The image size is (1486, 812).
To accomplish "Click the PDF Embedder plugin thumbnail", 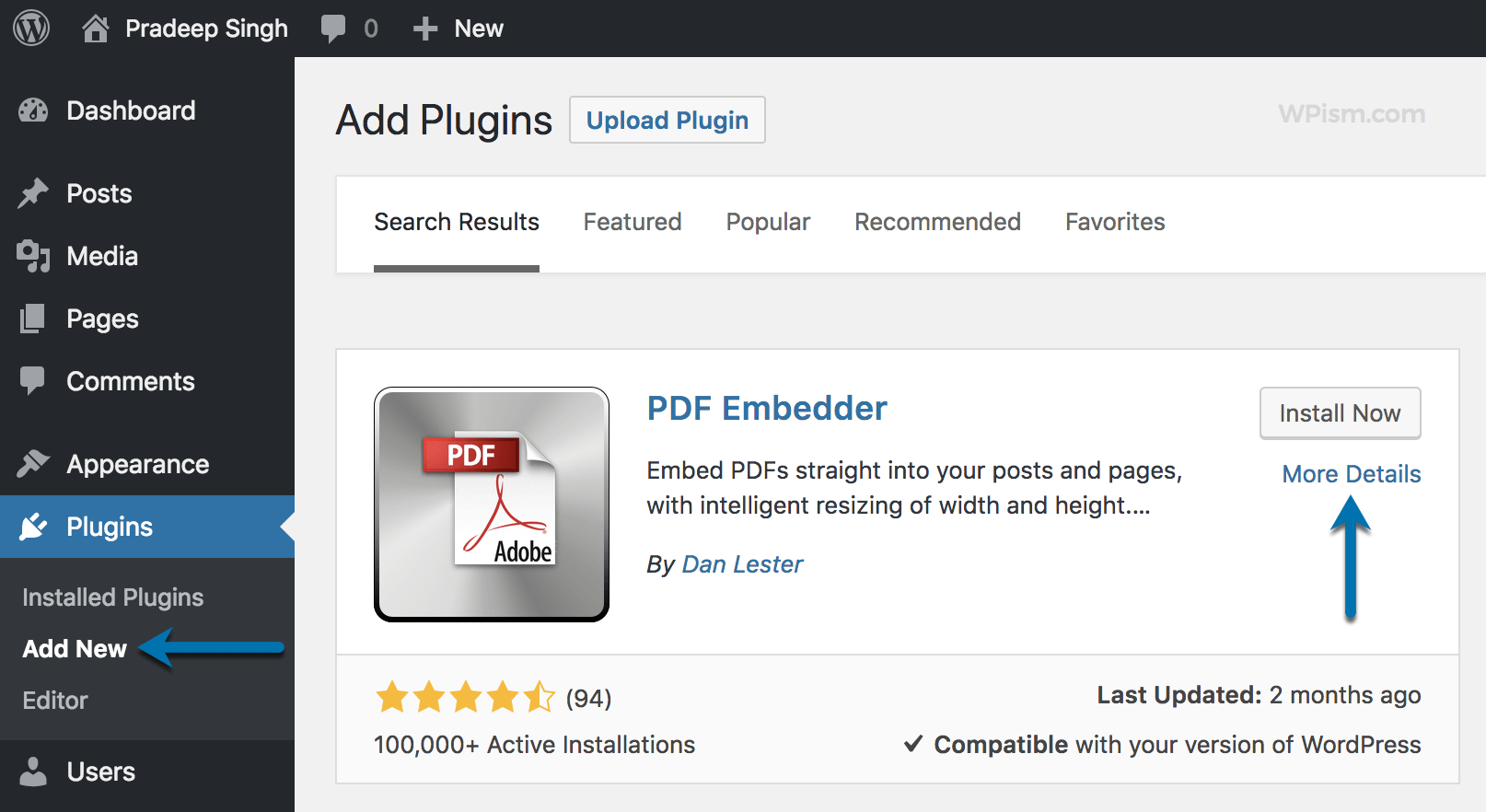I will (x=491, y=505).
